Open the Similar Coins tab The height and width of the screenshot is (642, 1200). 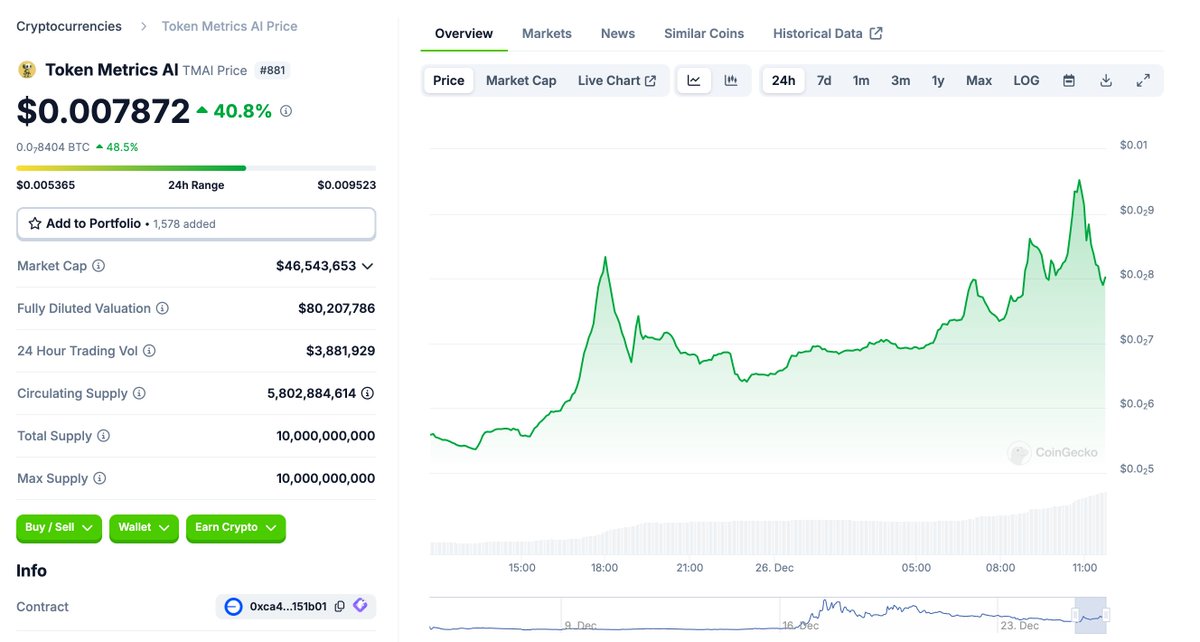pyautogui.click(x=704, y=33)
